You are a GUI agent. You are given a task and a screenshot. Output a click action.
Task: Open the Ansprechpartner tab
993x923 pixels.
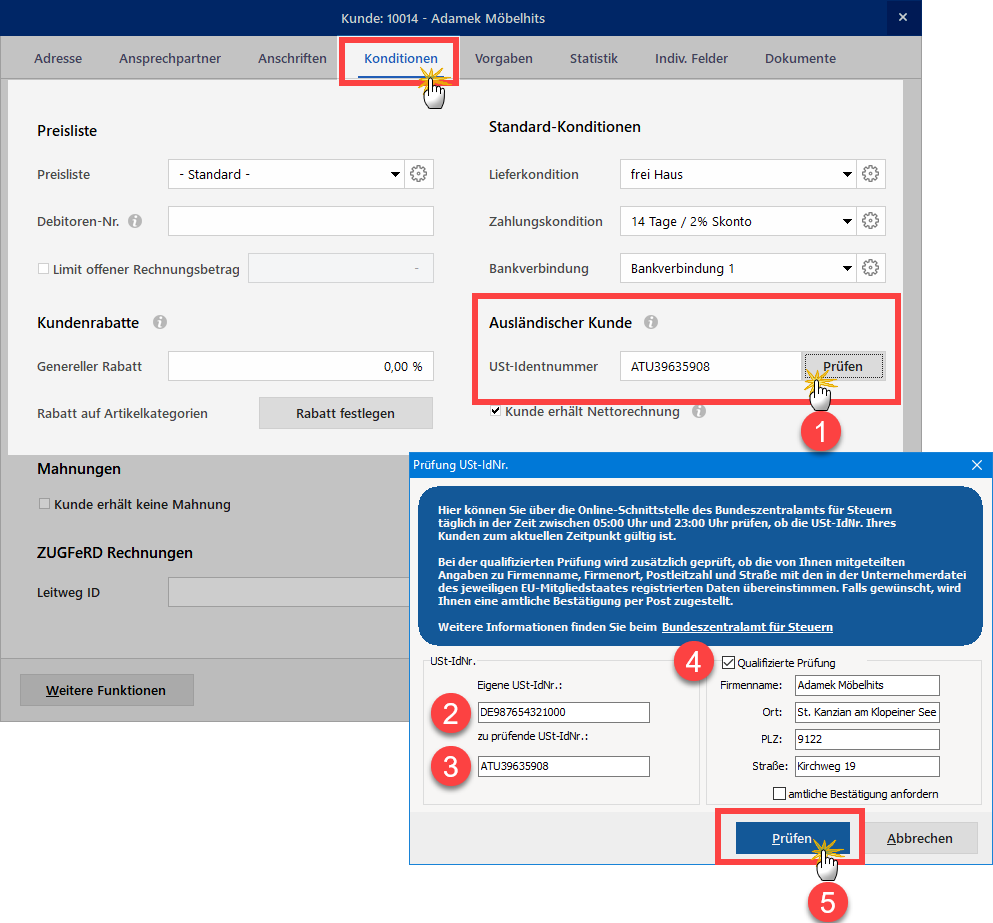click(170, 58)
